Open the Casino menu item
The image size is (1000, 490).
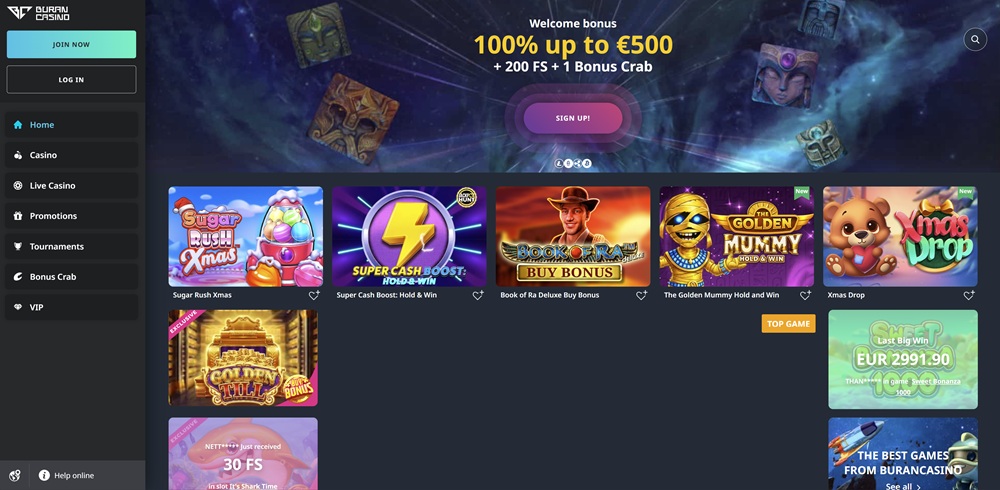(x=71, y=155)
